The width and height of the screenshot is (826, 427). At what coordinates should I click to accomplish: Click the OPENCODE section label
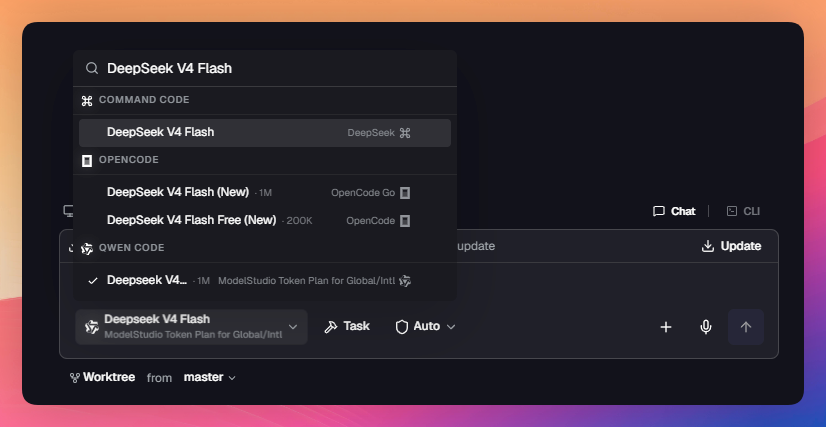tap(129, 160)
